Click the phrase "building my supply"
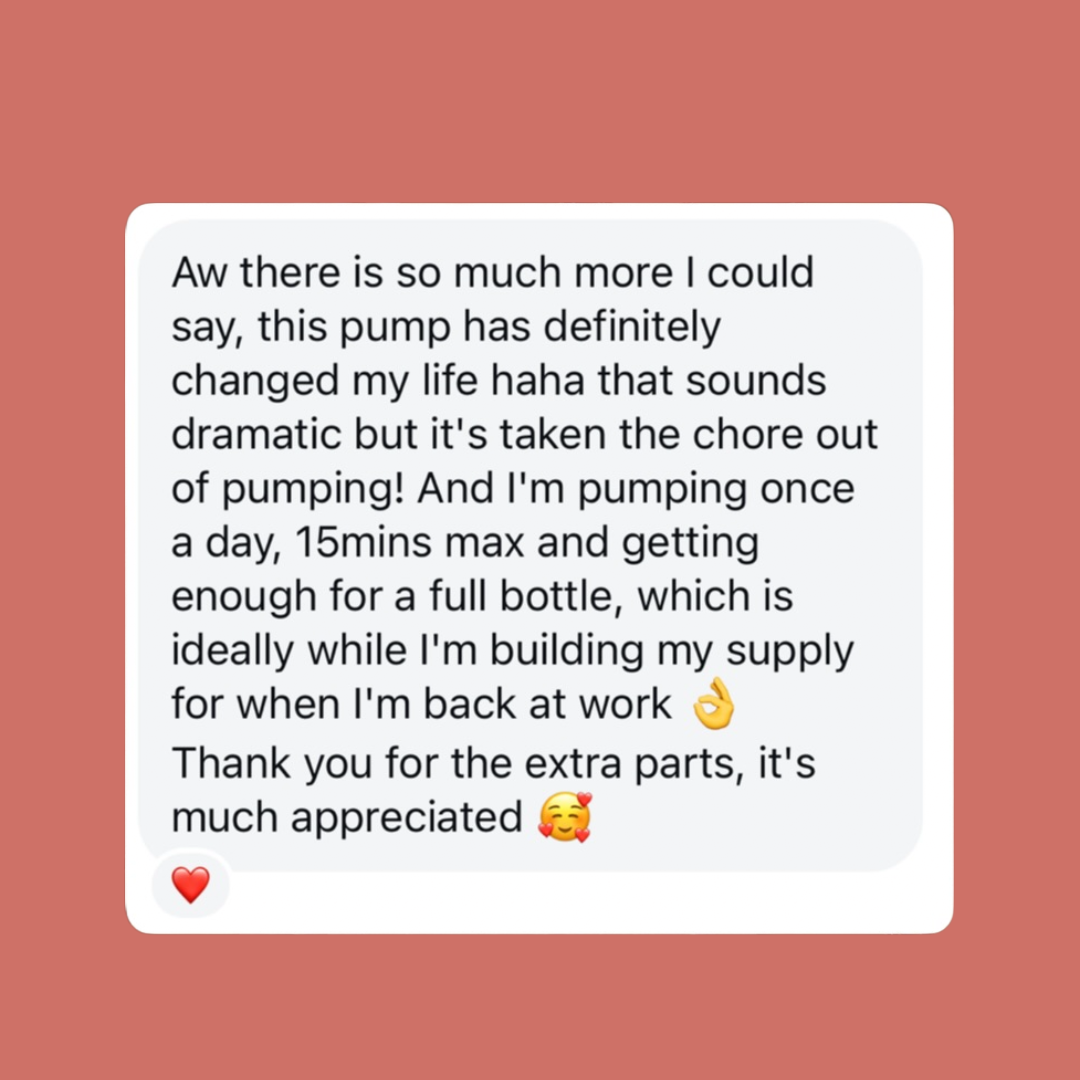The width and height of the screenshot is (1080, 1080). pos(672,651)
